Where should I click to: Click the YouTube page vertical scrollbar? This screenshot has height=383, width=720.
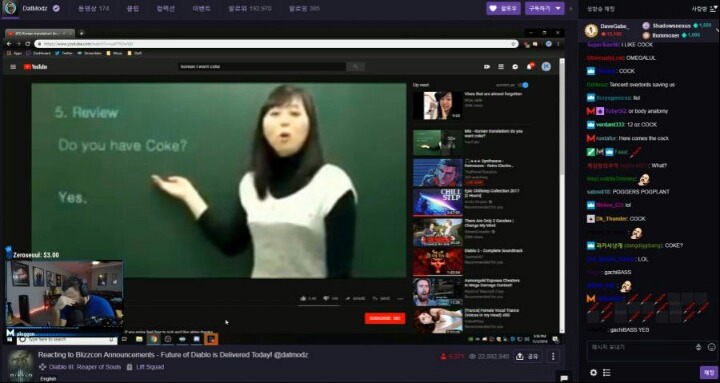pyautogui.click(x=562, y=195)
